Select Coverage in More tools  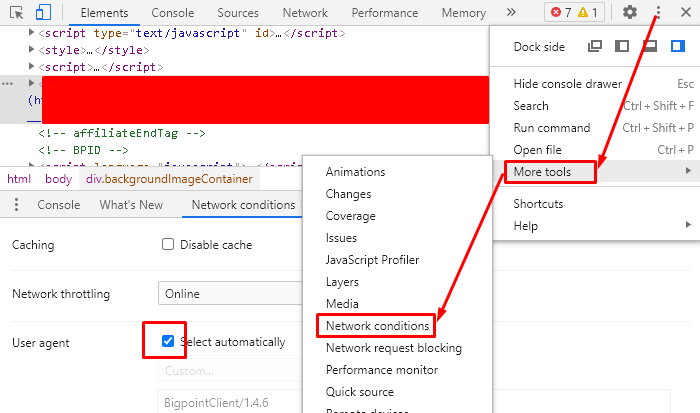click(397, 216)
